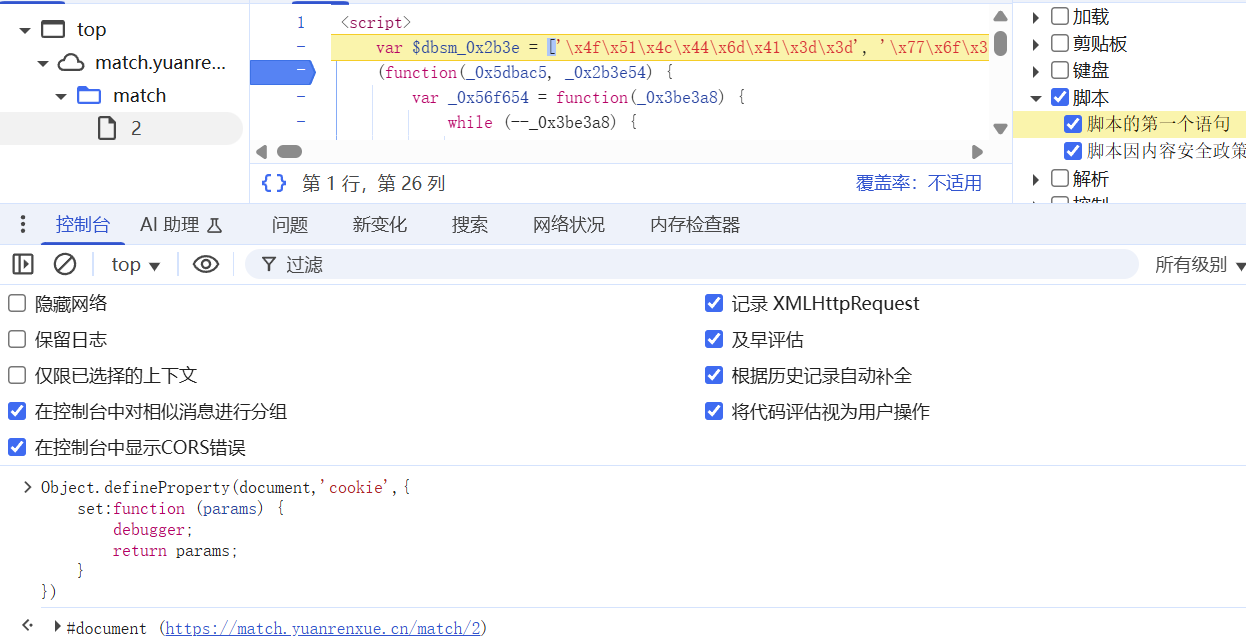The image size is (1246, 644).
Task: Click the match folder icon
Action: (89, 96)
